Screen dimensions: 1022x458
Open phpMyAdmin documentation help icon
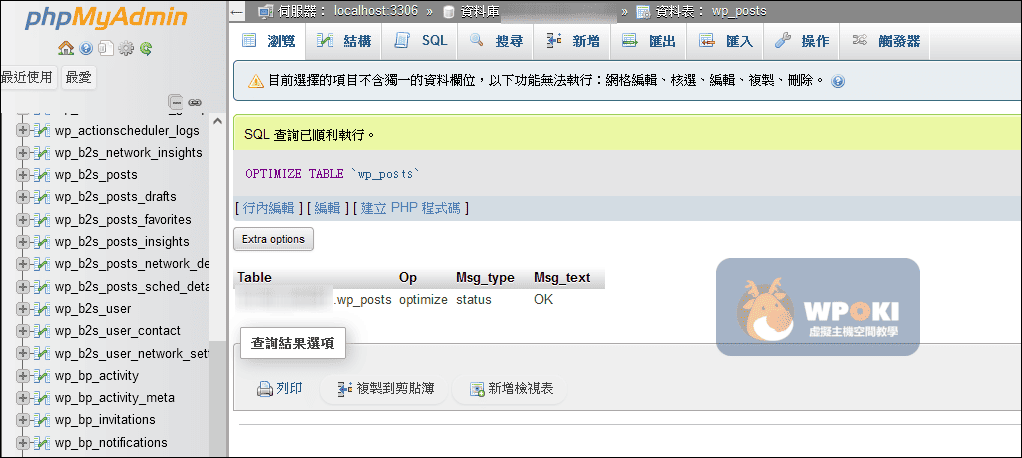point(86,48)
